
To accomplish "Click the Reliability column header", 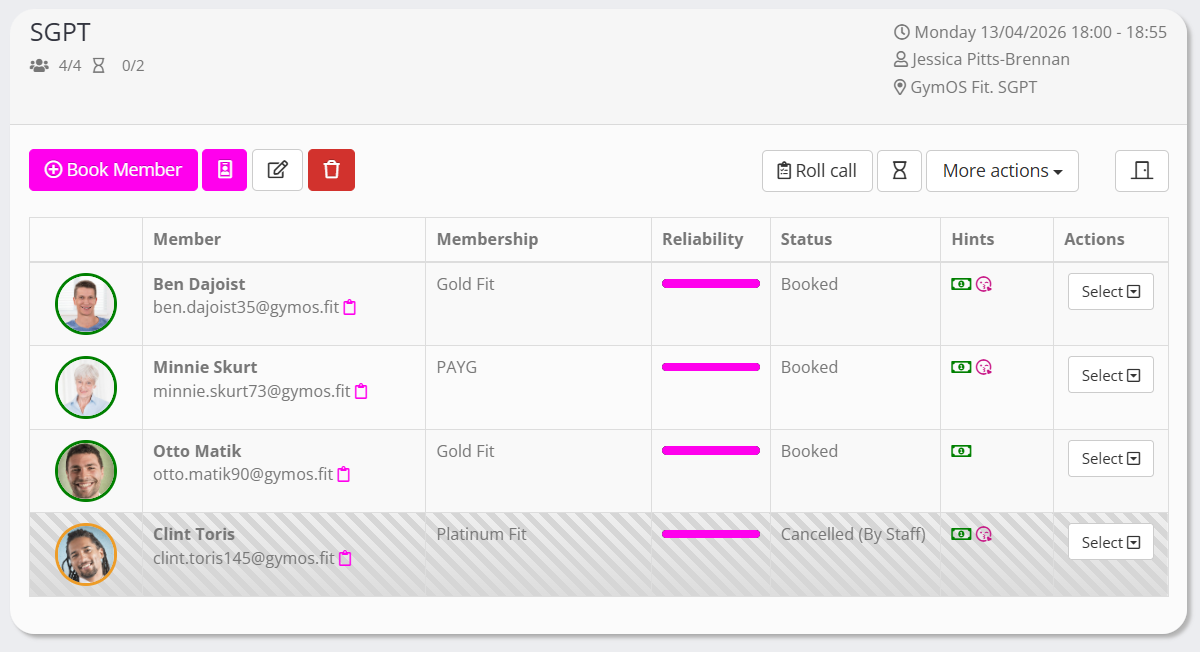I will (702, 239).
